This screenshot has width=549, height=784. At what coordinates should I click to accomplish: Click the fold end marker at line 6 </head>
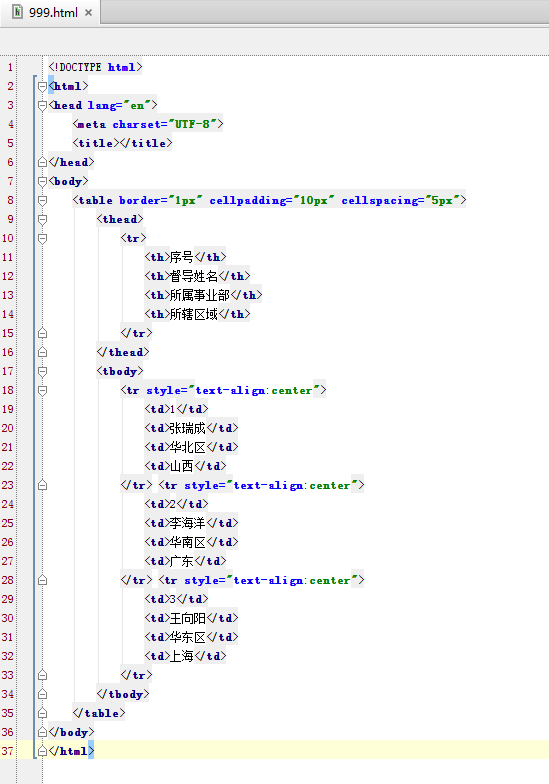point(42,162)
